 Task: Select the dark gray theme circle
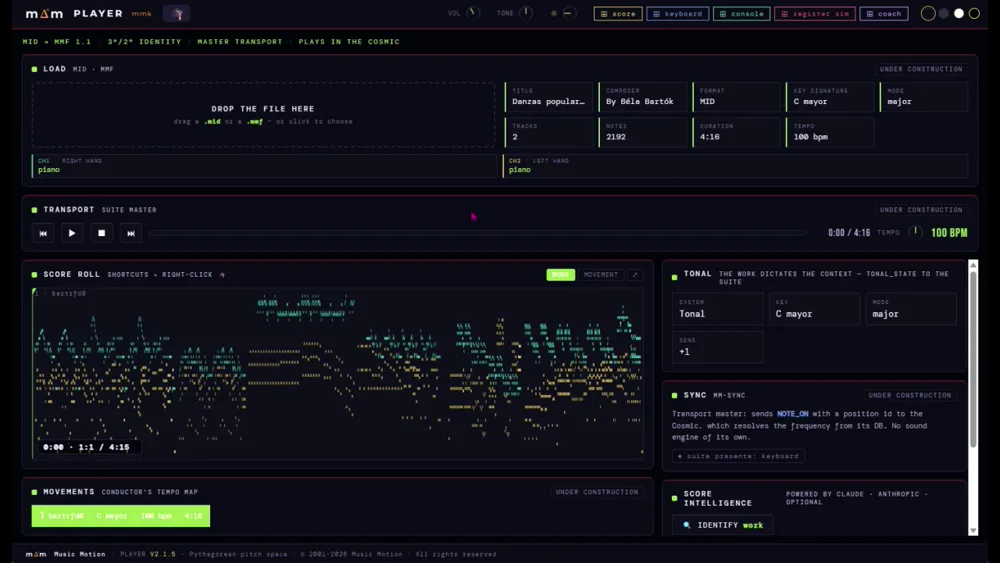click(944, 13)
